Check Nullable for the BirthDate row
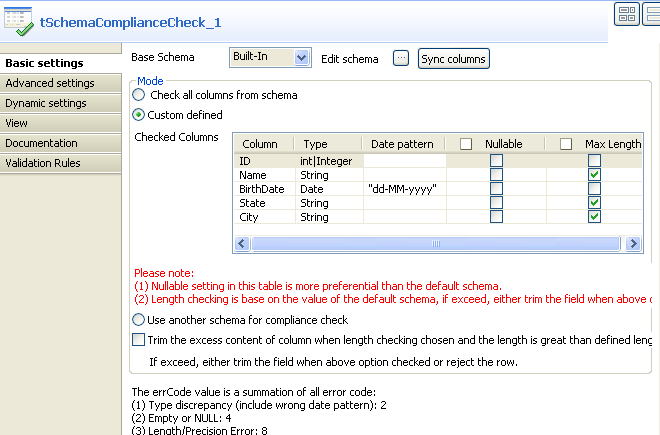Viewport: 660px width, 435px height. tap(496, 188)
